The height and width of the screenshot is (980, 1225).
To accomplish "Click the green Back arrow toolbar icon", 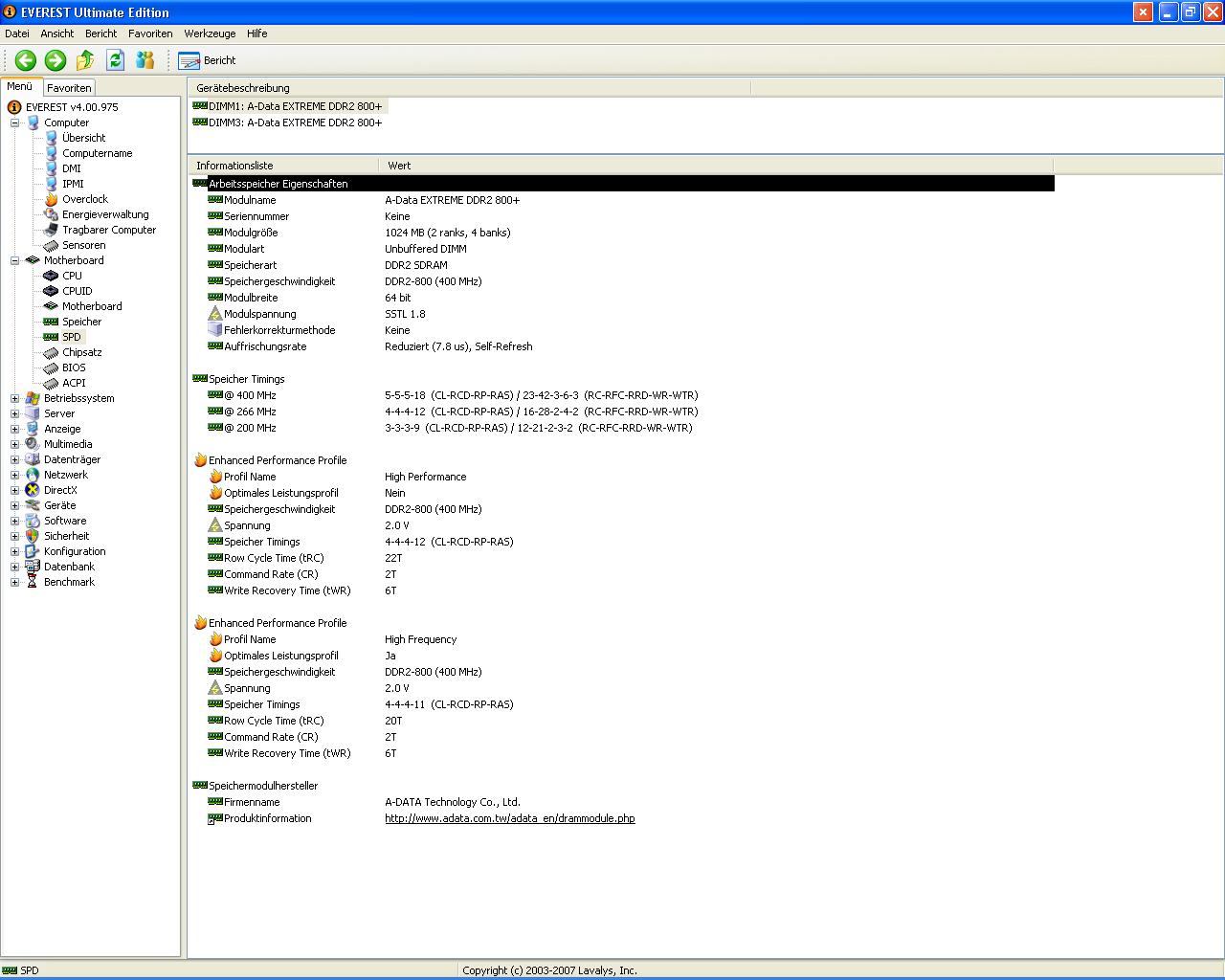I will [26, 60].
